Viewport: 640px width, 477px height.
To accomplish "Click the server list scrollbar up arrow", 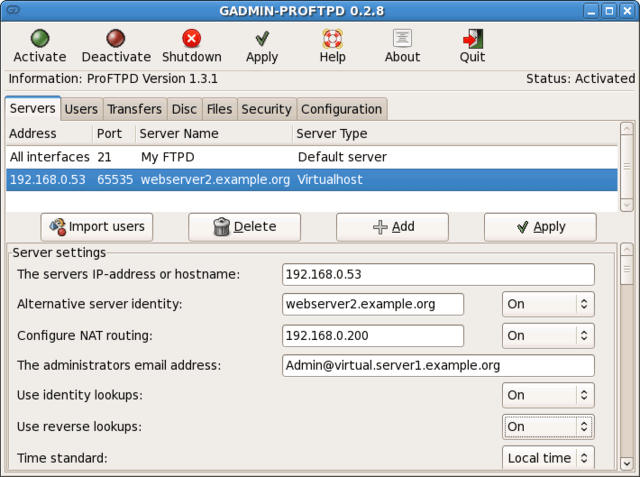I will (627, 129).
